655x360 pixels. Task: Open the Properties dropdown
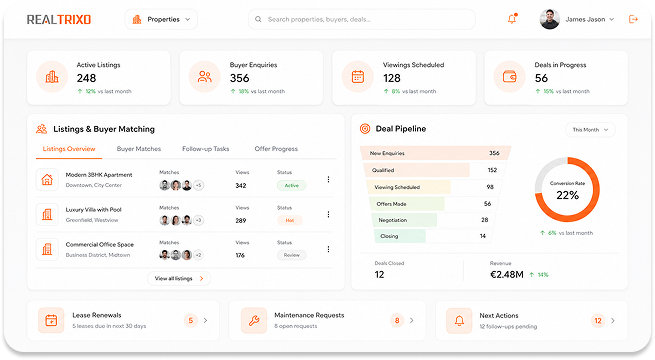[161, 20]
